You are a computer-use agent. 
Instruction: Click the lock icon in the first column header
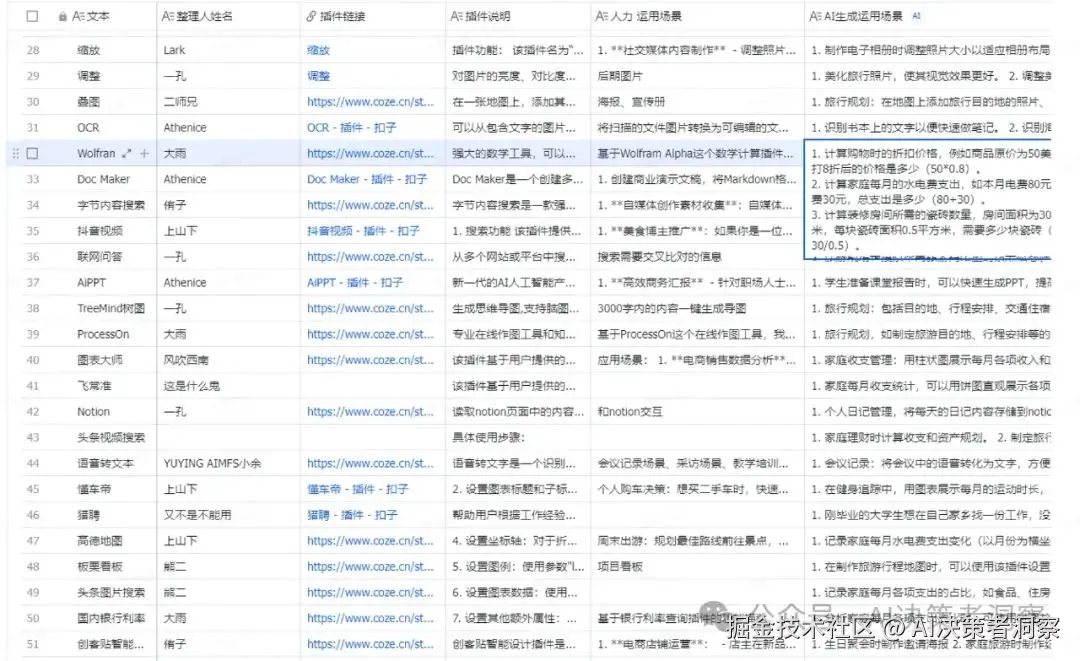(61, 15)
